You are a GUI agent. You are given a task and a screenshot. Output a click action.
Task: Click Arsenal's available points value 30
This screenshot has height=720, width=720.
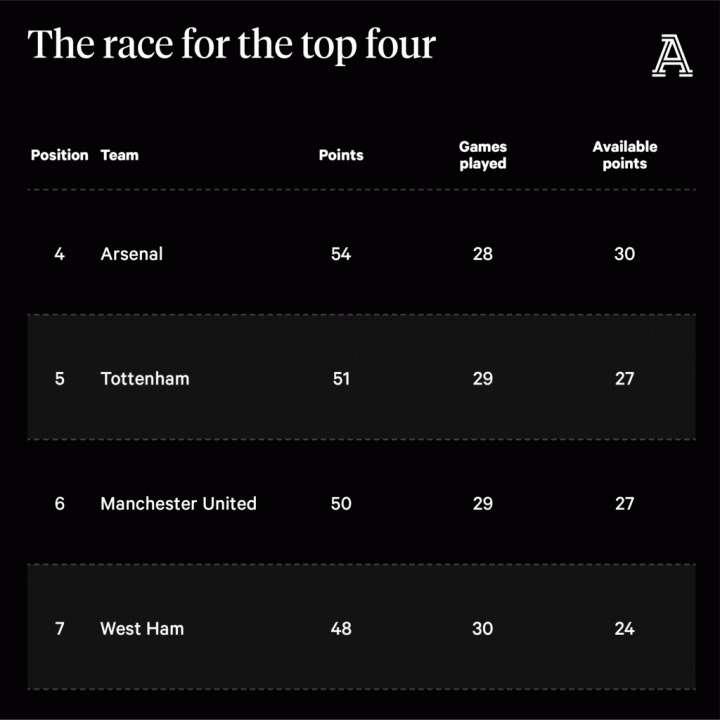[x=625, y=254]
